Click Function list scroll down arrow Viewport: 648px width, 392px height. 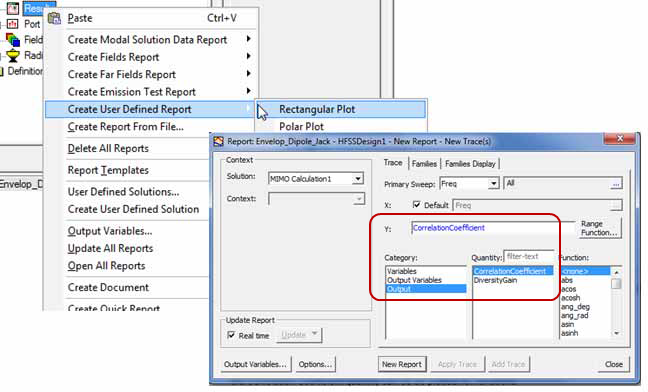pyautogui.click(x=616, y=333)
